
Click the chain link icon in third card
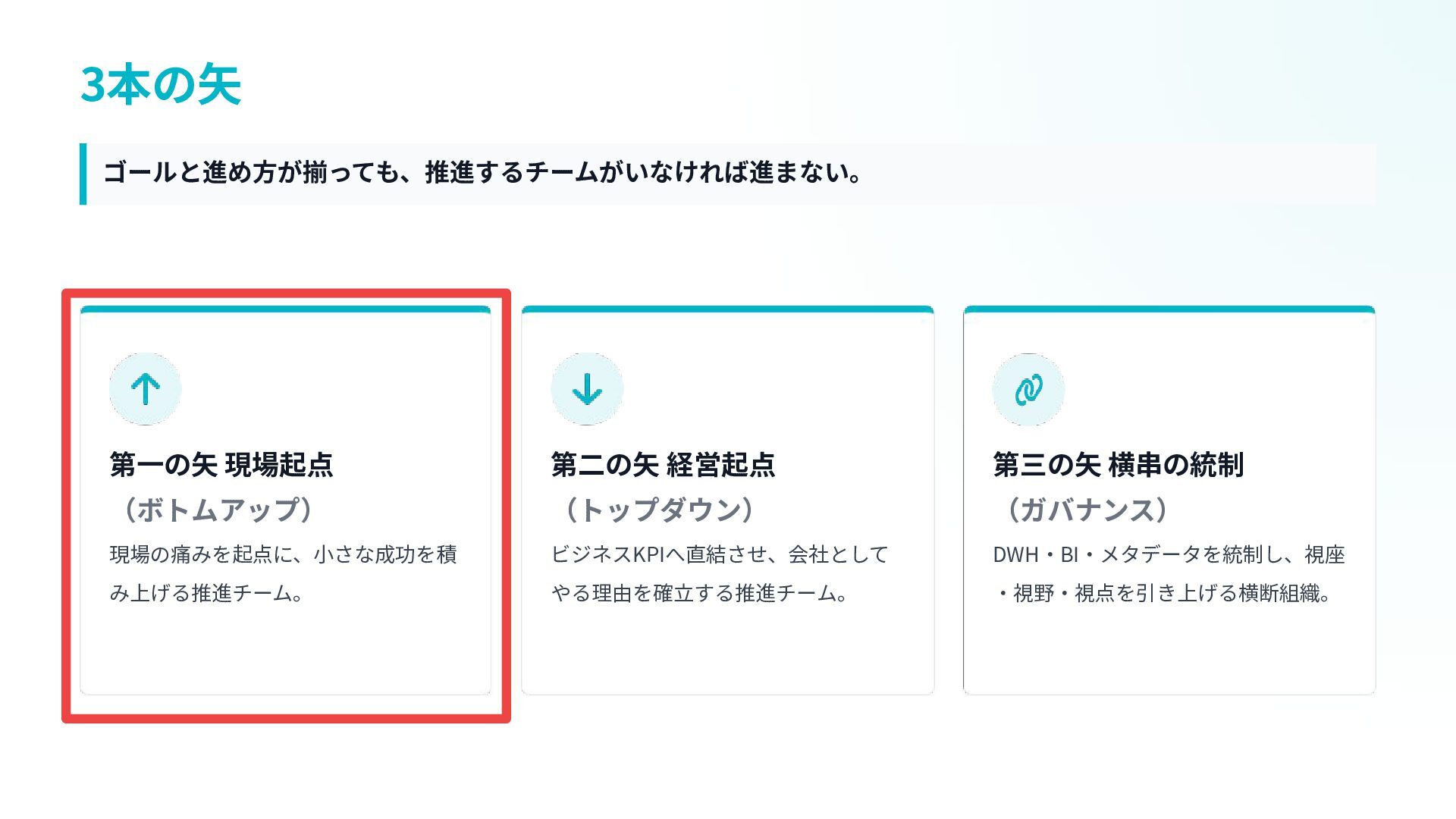click(x=1028, y=390)
